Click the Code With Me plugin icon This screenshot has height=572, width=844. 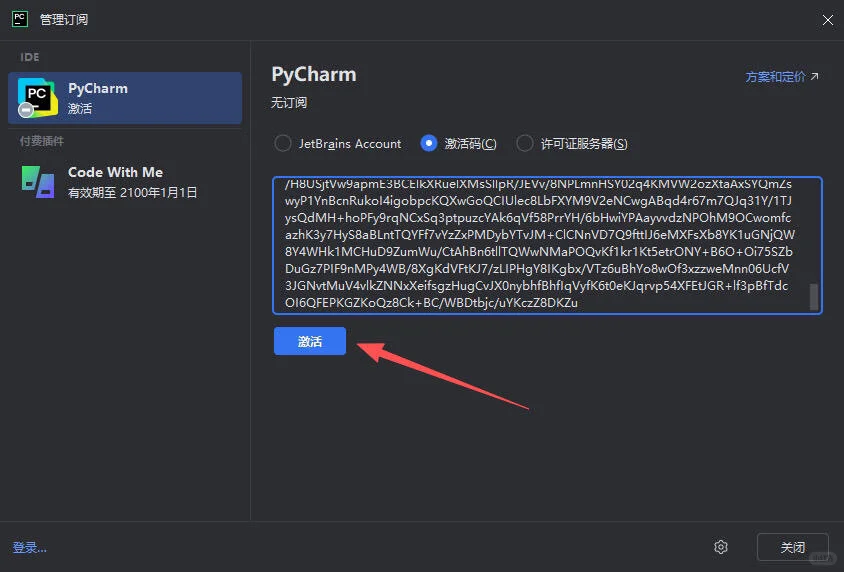pyautogui.click(x=38, y=182)
